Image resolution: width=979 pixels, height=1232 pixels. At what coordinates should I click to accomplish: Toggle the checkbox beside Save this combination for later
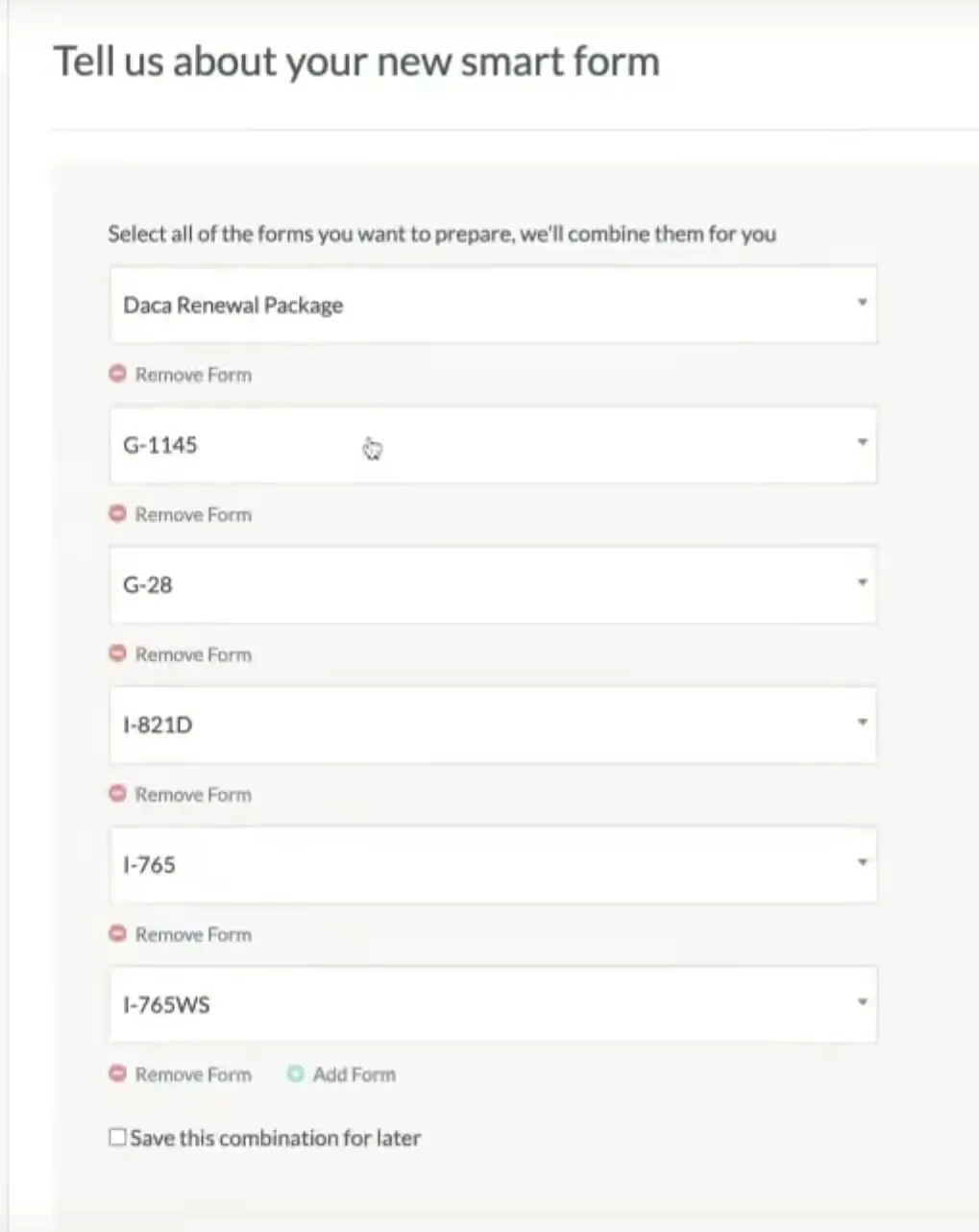click(x=116, y=1137)
